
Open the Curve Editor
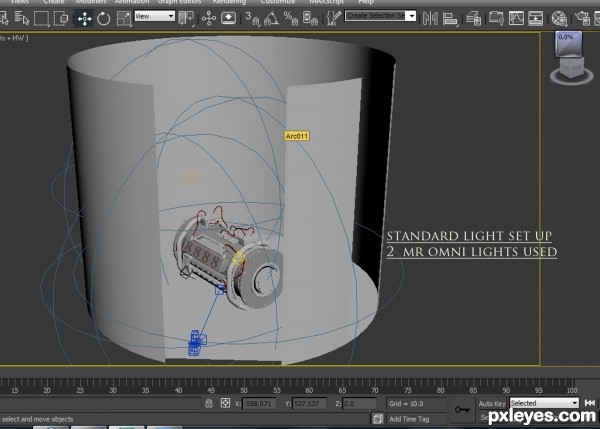(516, 18)
